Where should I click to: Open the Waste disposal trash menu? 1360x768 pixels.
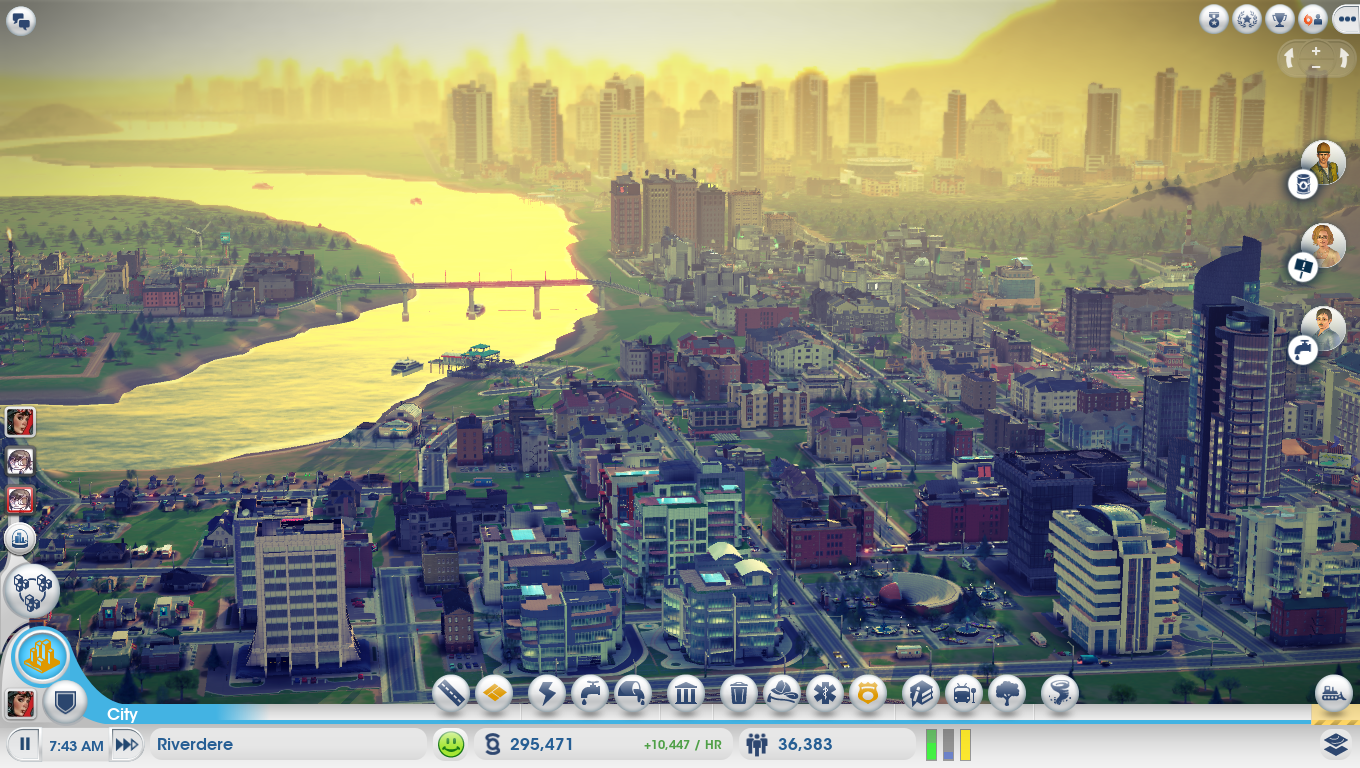tap(738, 692)
